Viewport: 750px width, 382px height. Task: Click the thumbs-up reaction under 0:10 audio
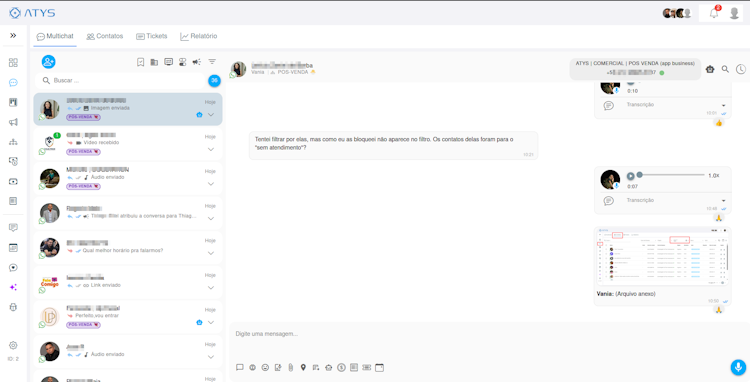coord(718,123)
